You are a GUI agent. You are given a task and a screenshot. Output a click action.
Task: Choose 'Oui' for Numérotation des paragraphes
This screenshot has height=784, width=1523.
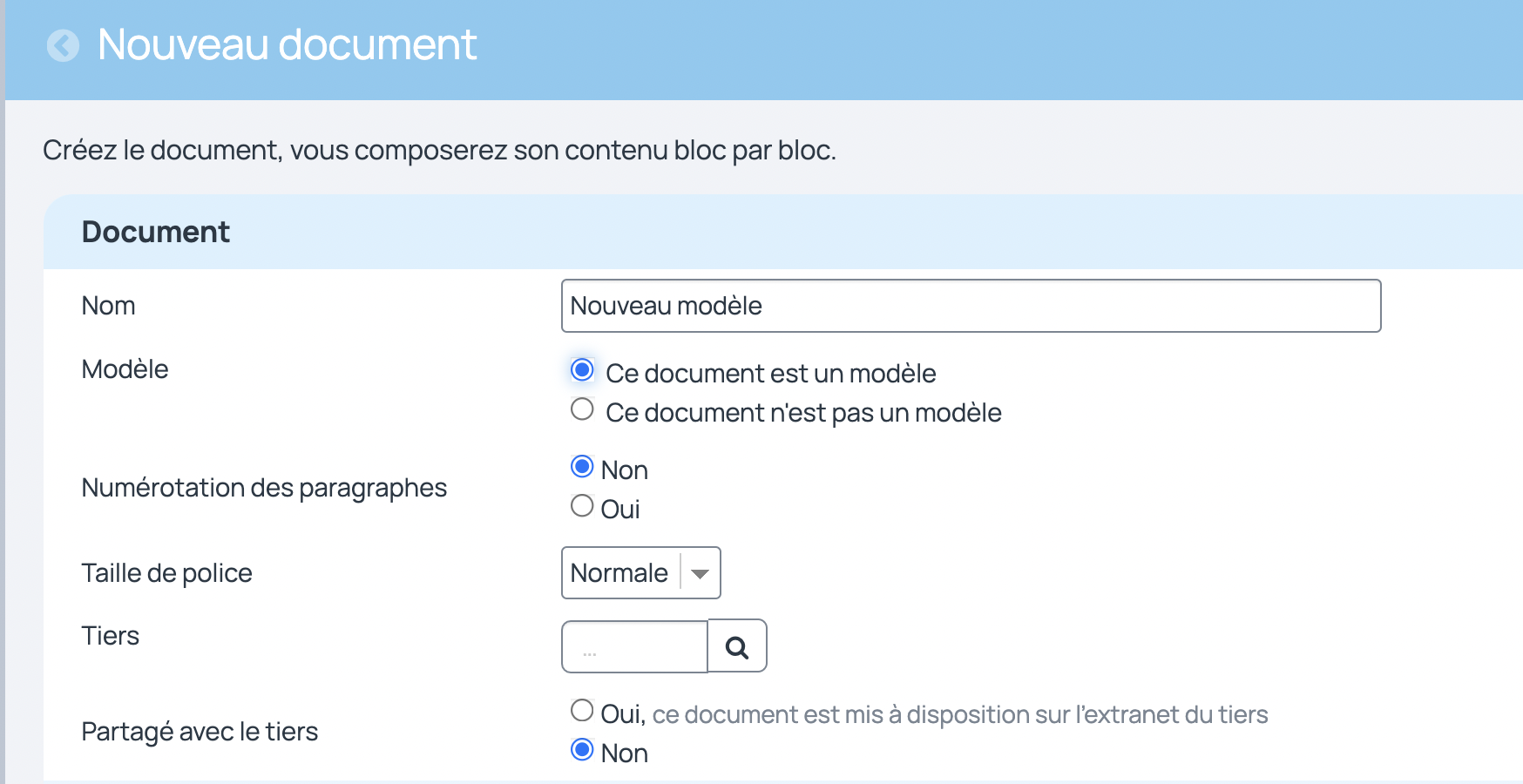(x=582, y=505)
